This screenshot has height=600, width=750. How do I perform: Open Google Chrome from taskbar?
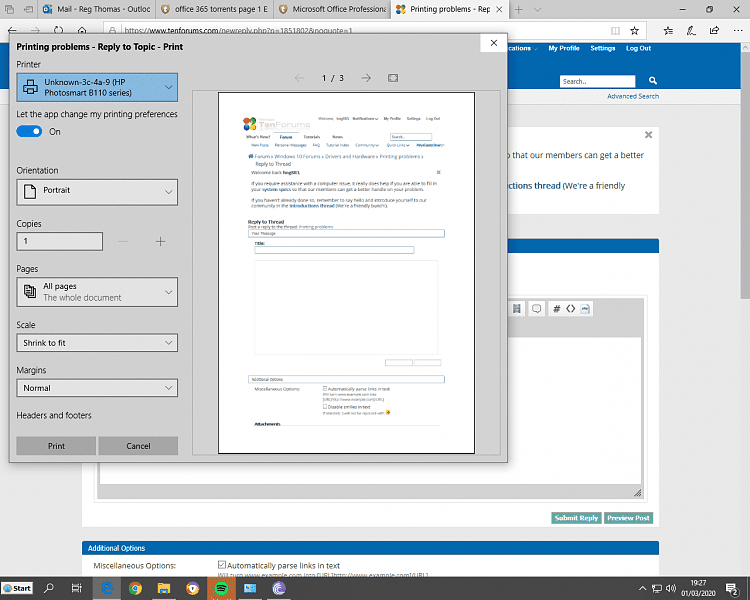(x=135, y=588)
